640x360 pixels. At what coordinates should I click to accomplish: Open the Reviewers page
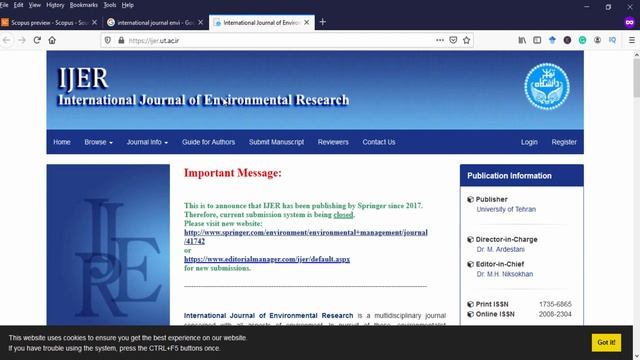click(333, 142)
